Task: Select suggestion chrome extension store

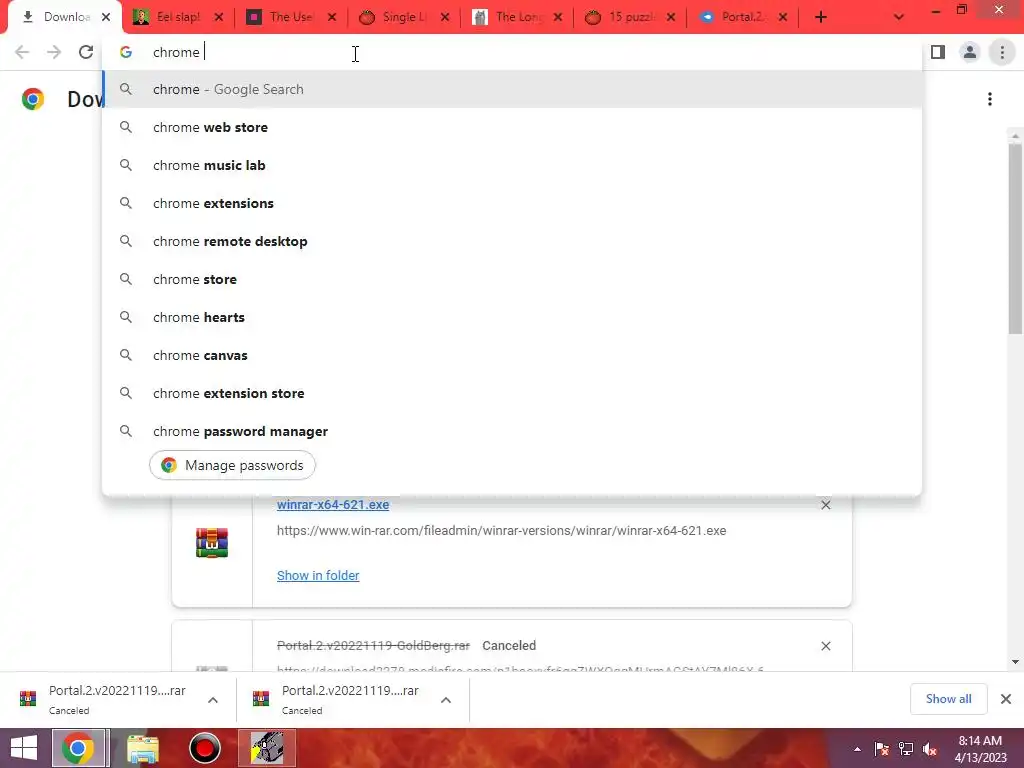Action: click(x=512, y=393)
